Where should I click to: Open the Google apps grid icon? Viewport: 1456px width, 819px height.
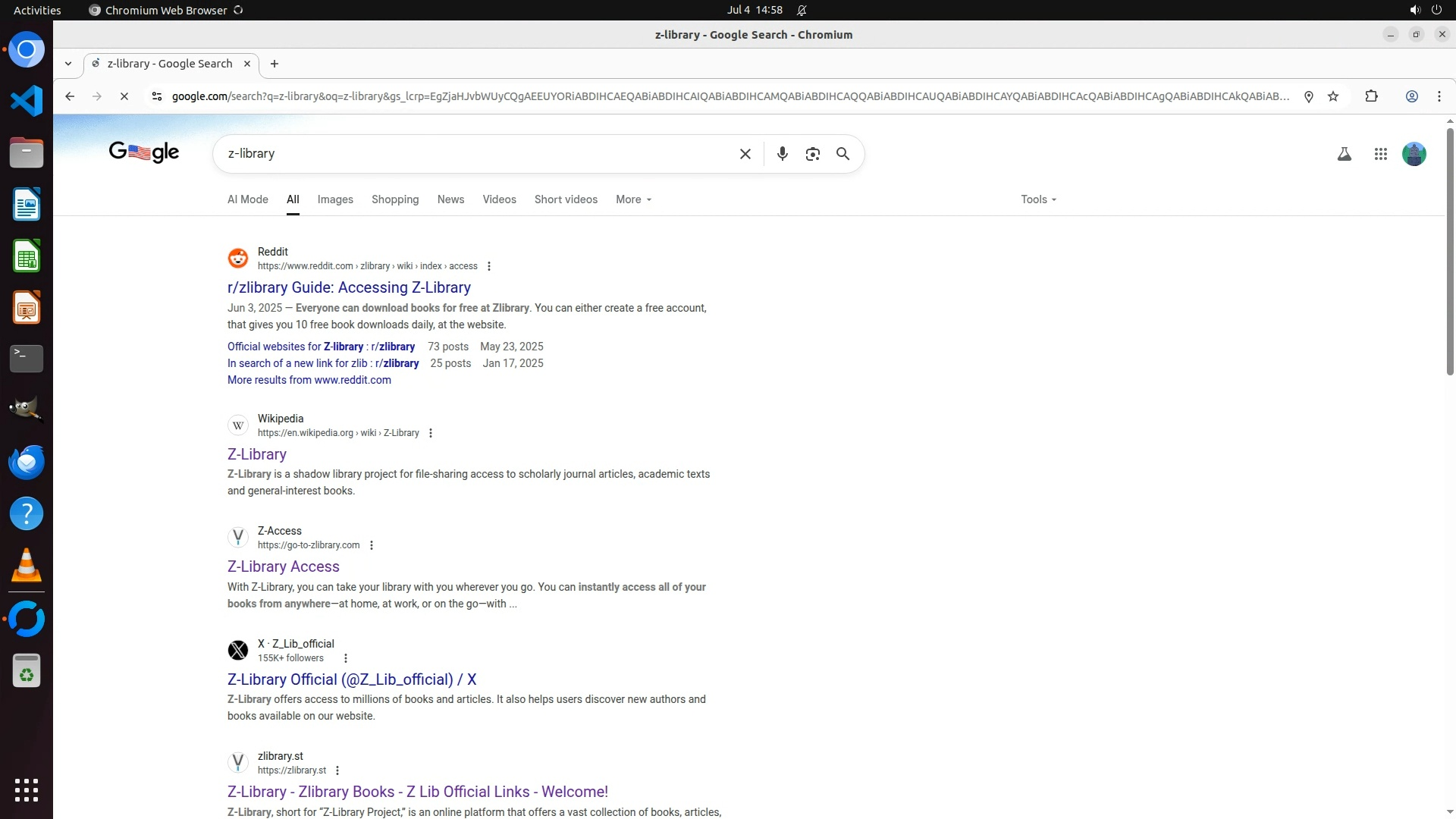tap(1380, 154)
